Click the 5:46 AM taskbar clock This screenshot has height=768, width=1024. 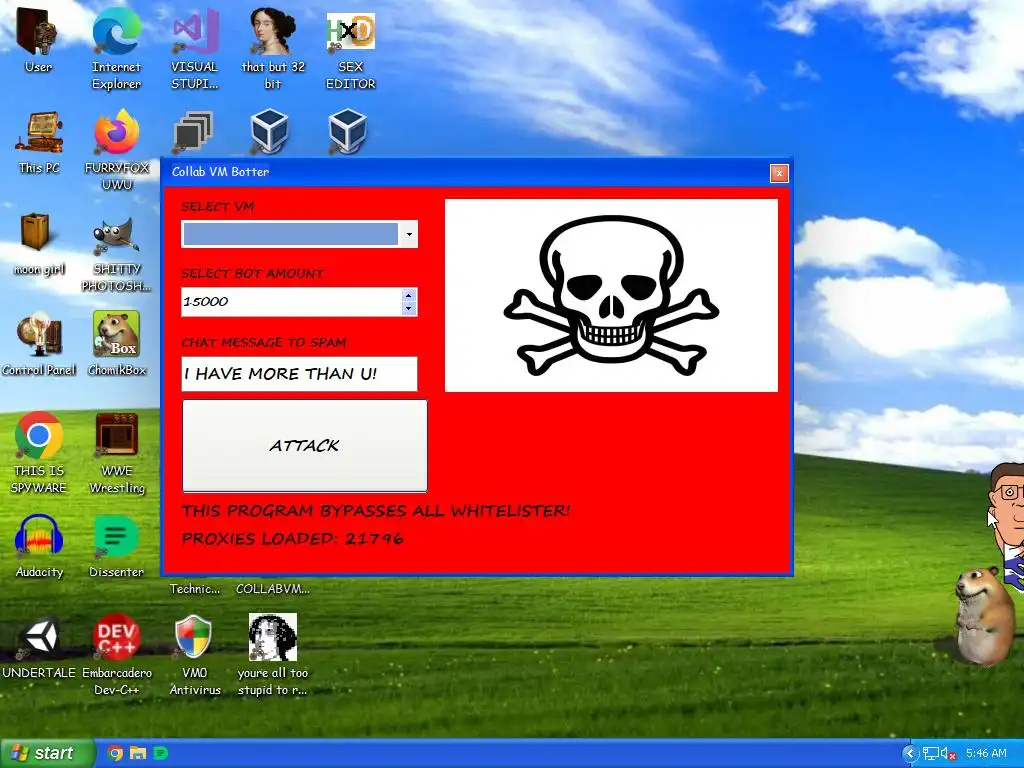tap(986, 754)
